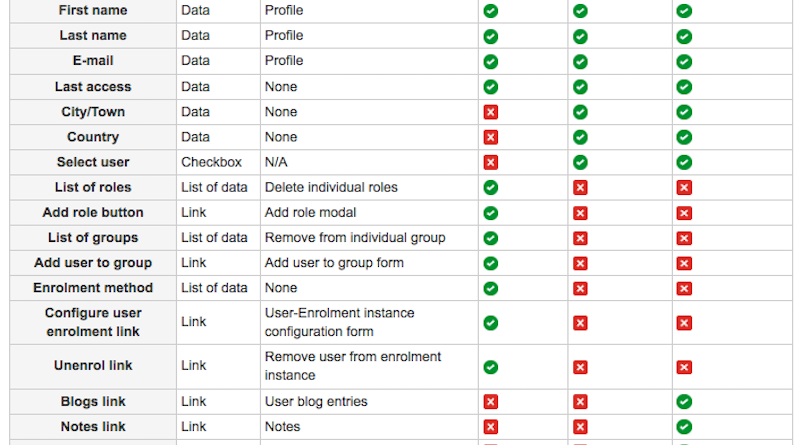Click the first green check in Unenrol link row
Image resolution: width=800 pixels, height=445 pixels.
click(491, 367)
